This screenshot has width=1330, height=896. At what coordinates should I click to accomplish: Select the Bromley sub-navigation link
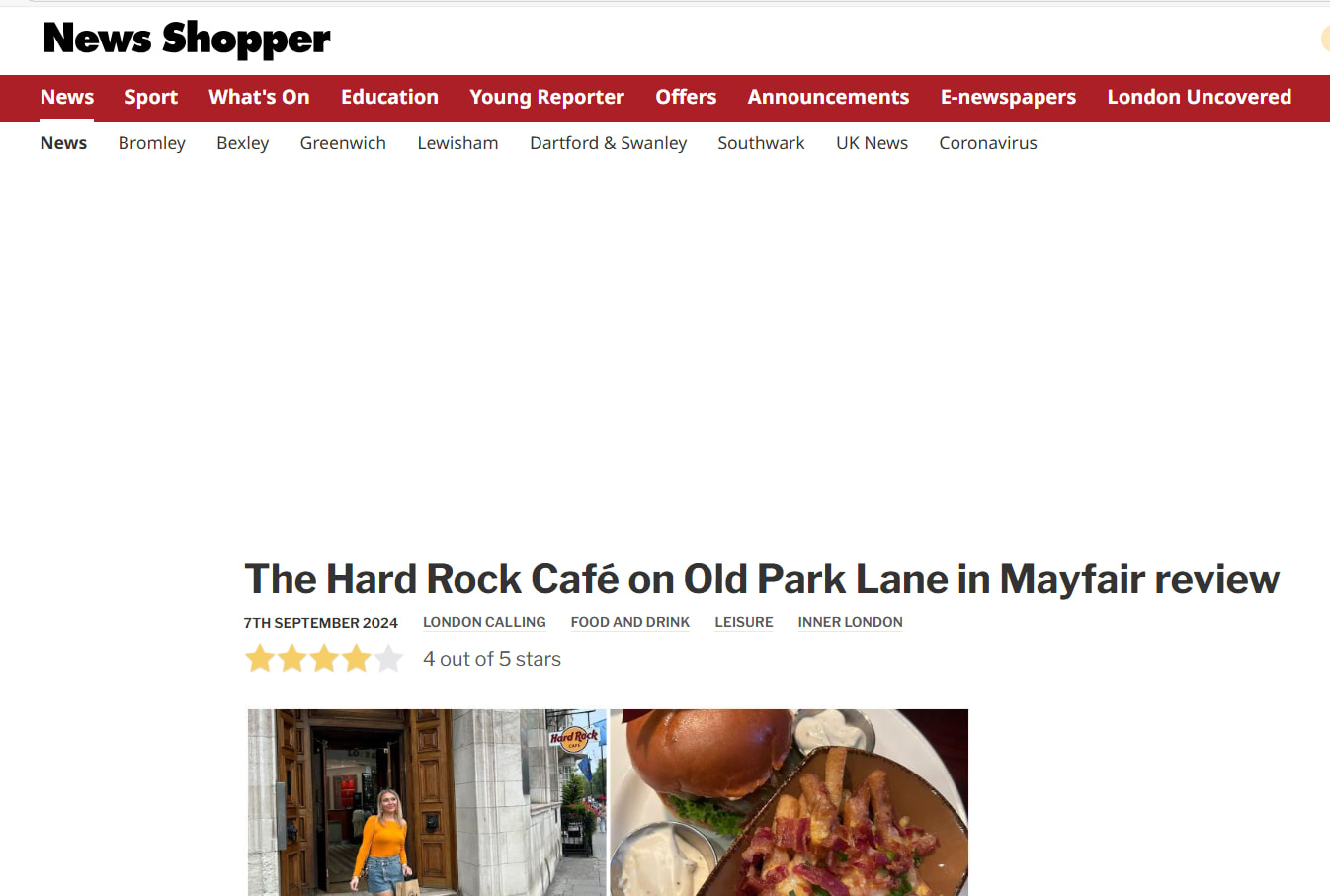point(152,143)
